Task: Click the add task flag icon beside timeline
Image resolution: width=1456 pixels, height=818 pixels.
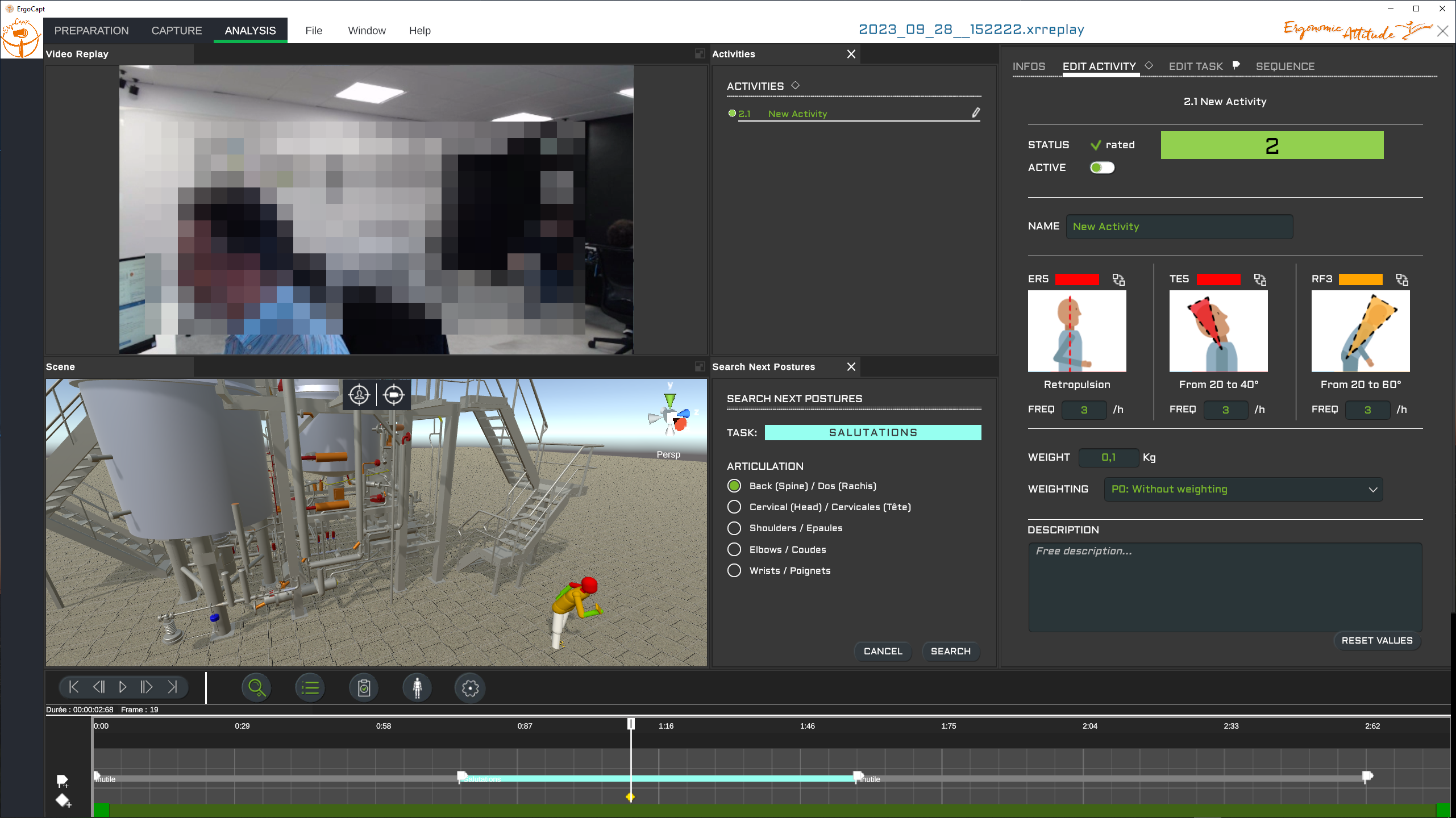Action: click(63, 782)
